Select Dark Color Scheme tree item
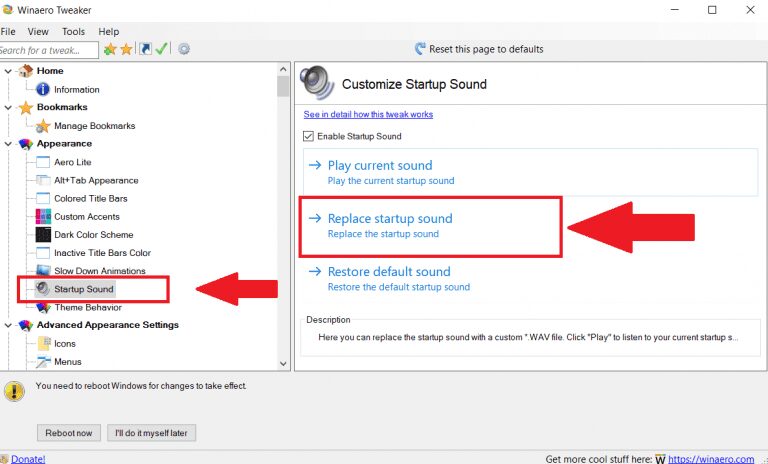This screenshot has height=464, width=768. [94, 235]
